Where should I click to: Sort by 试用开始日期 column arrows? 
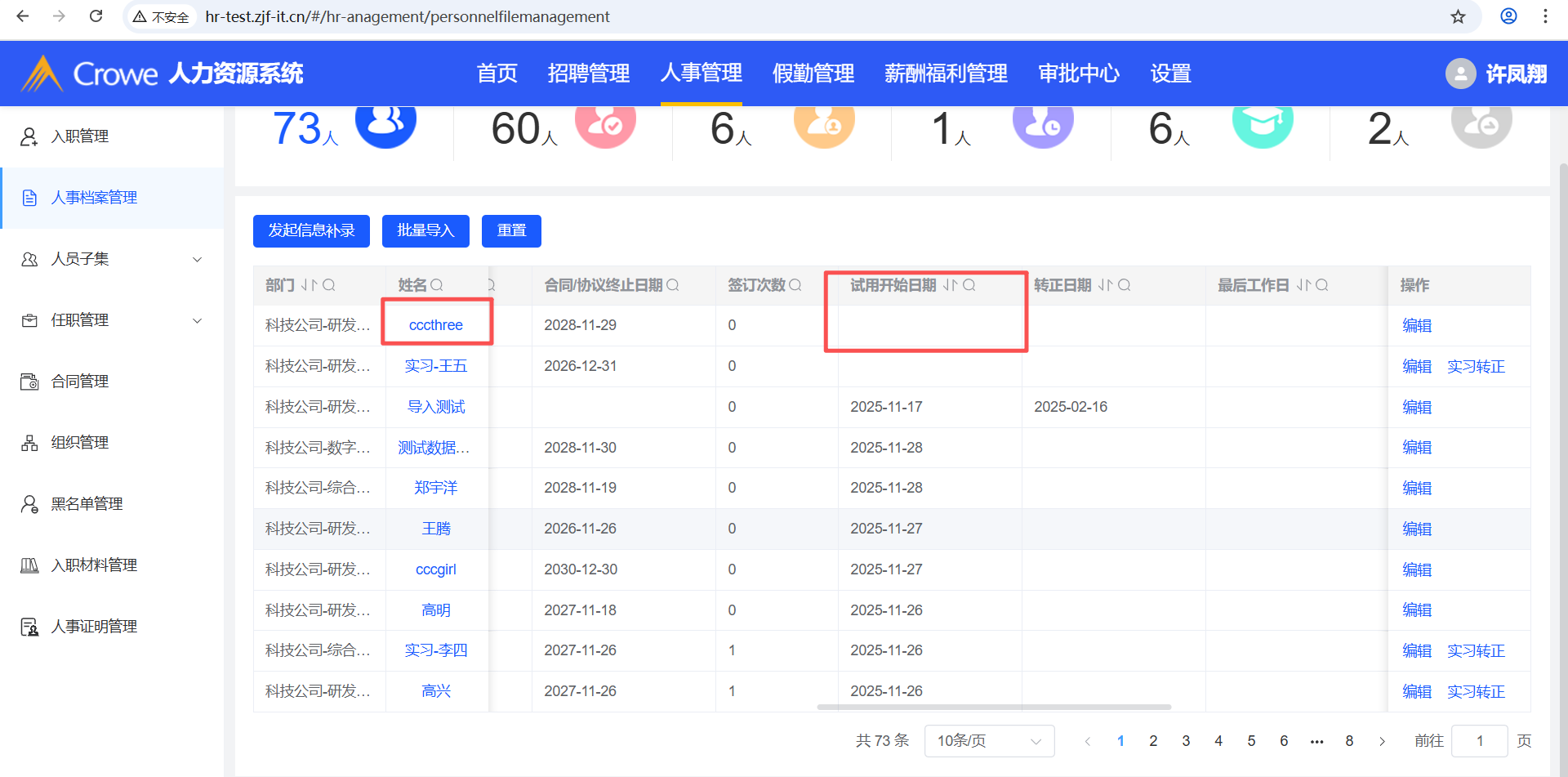[x=950, y=285]
